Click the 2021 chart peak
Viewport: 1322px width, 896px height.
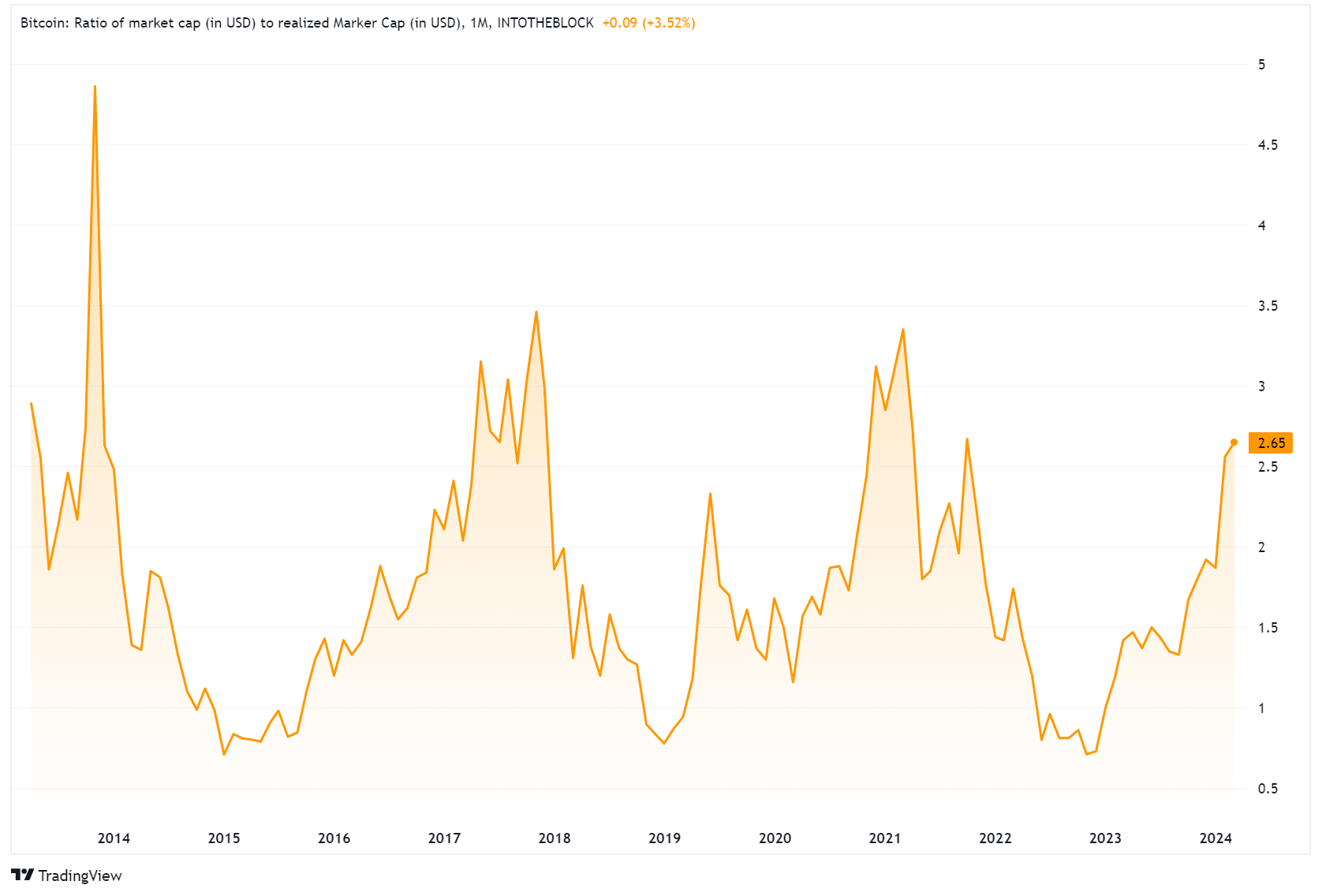[902, 330]
